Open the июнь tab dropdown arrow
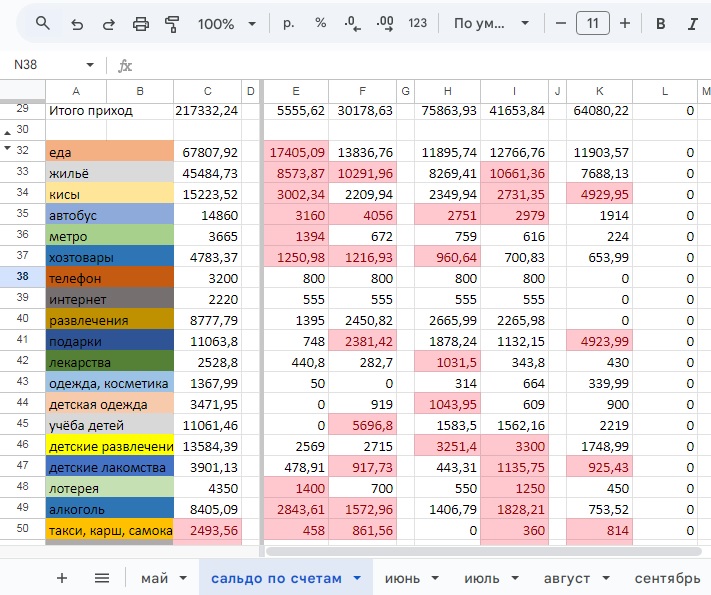This screenshot has height=595, width=711. [435, 578]
